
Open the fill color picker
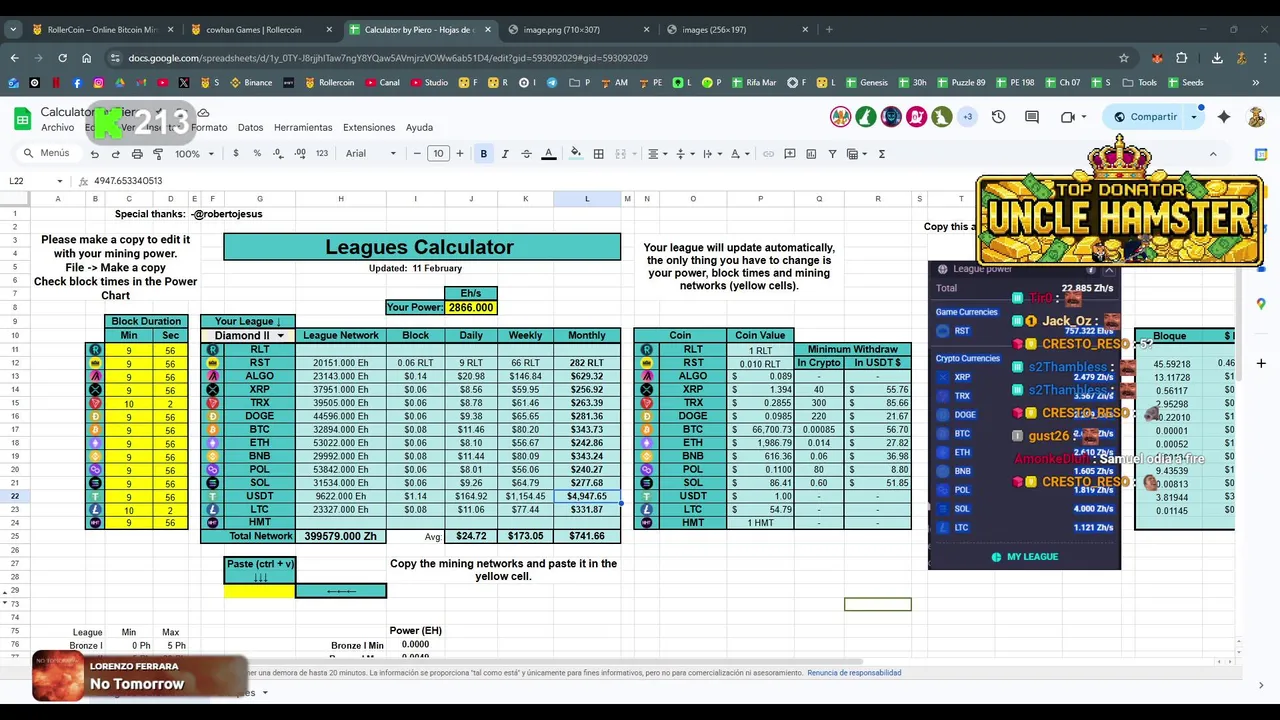[575, 154]
